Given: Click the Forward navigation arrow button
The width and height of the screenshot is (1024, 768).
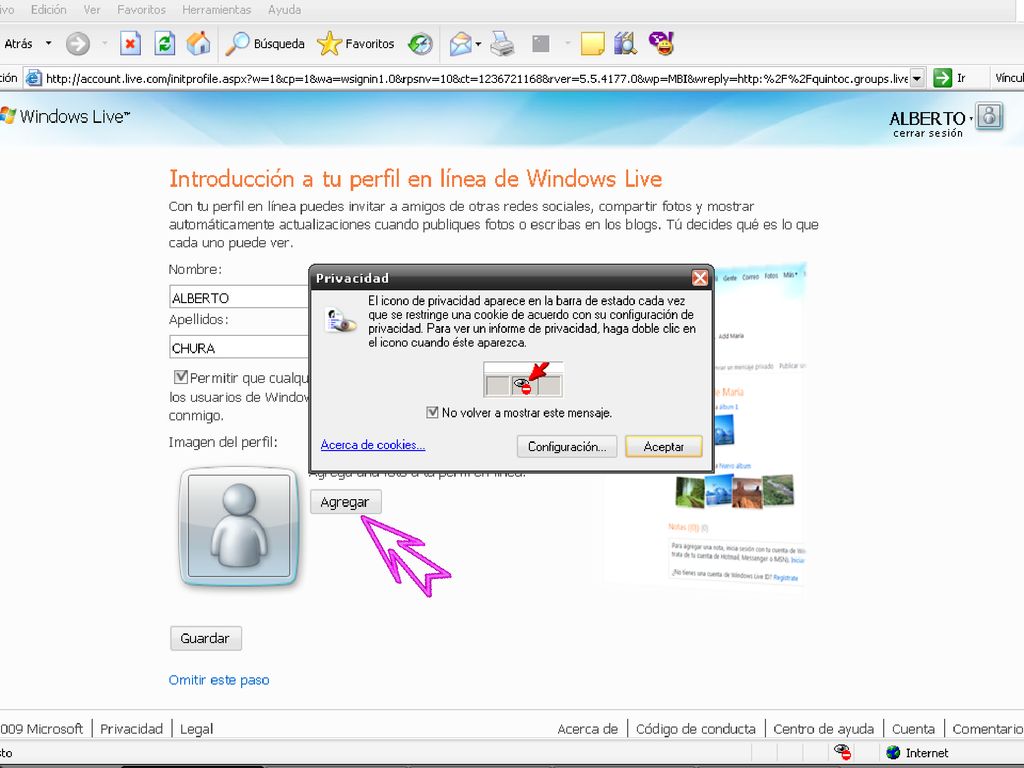Looking at the screenshot, I should [x=78, y=44].
